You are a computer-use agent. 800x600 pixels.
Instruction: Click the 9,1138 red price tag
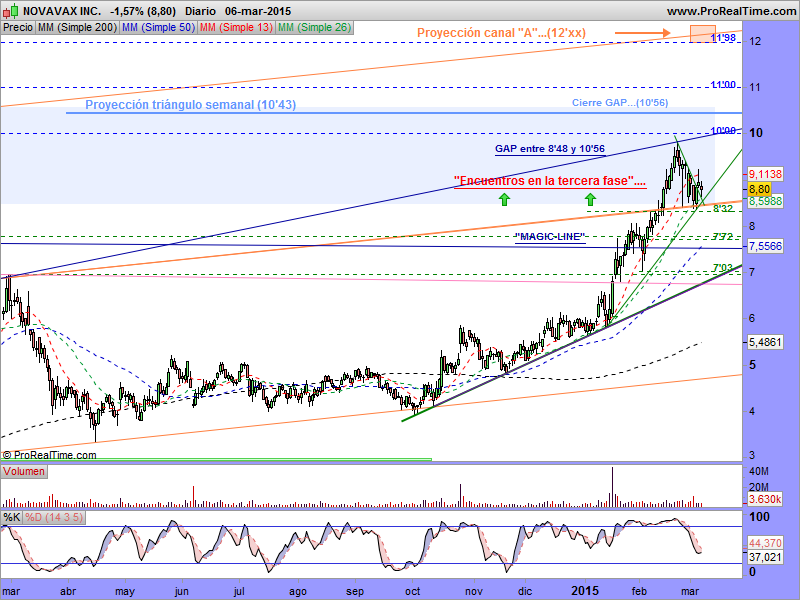(765, 174)
